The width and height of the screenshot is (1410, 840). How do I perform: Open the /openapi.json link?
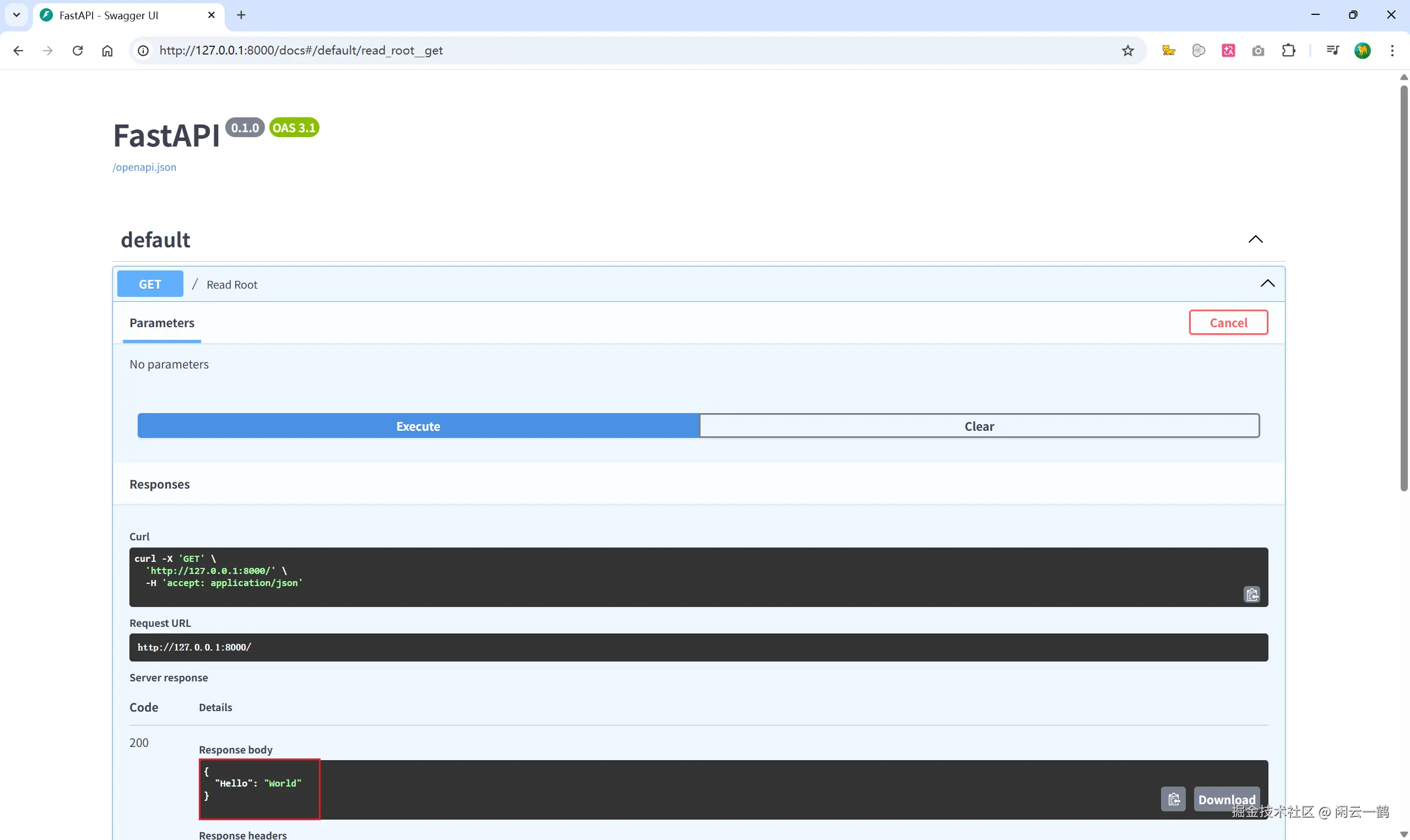(x=144, y=167)
